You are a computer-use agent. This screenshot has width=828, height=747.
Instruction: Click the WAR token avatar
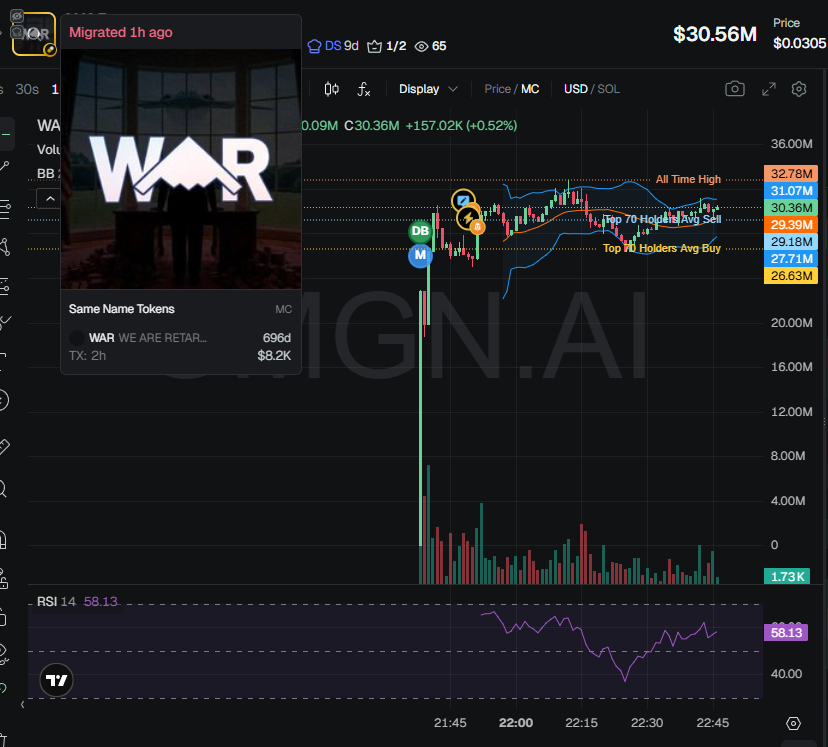click(34, 34)
